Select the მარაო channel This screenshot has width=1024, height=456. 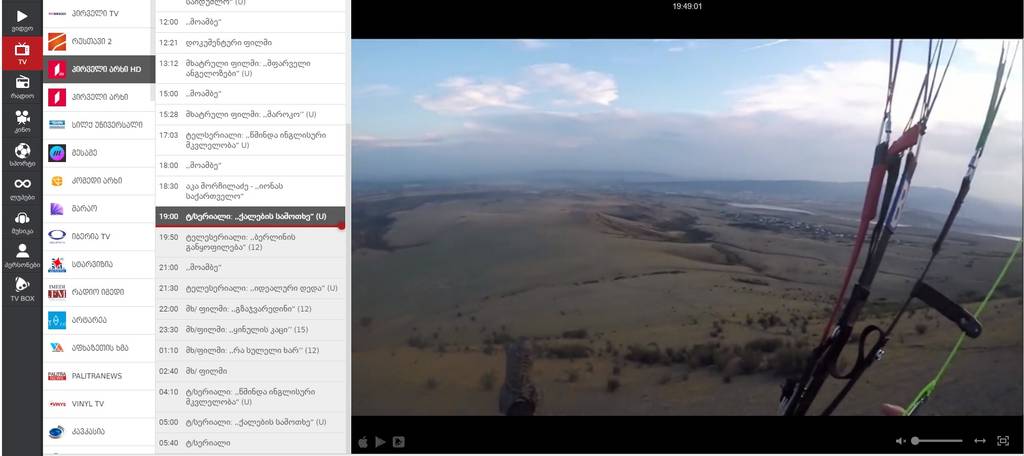point(99,208)
